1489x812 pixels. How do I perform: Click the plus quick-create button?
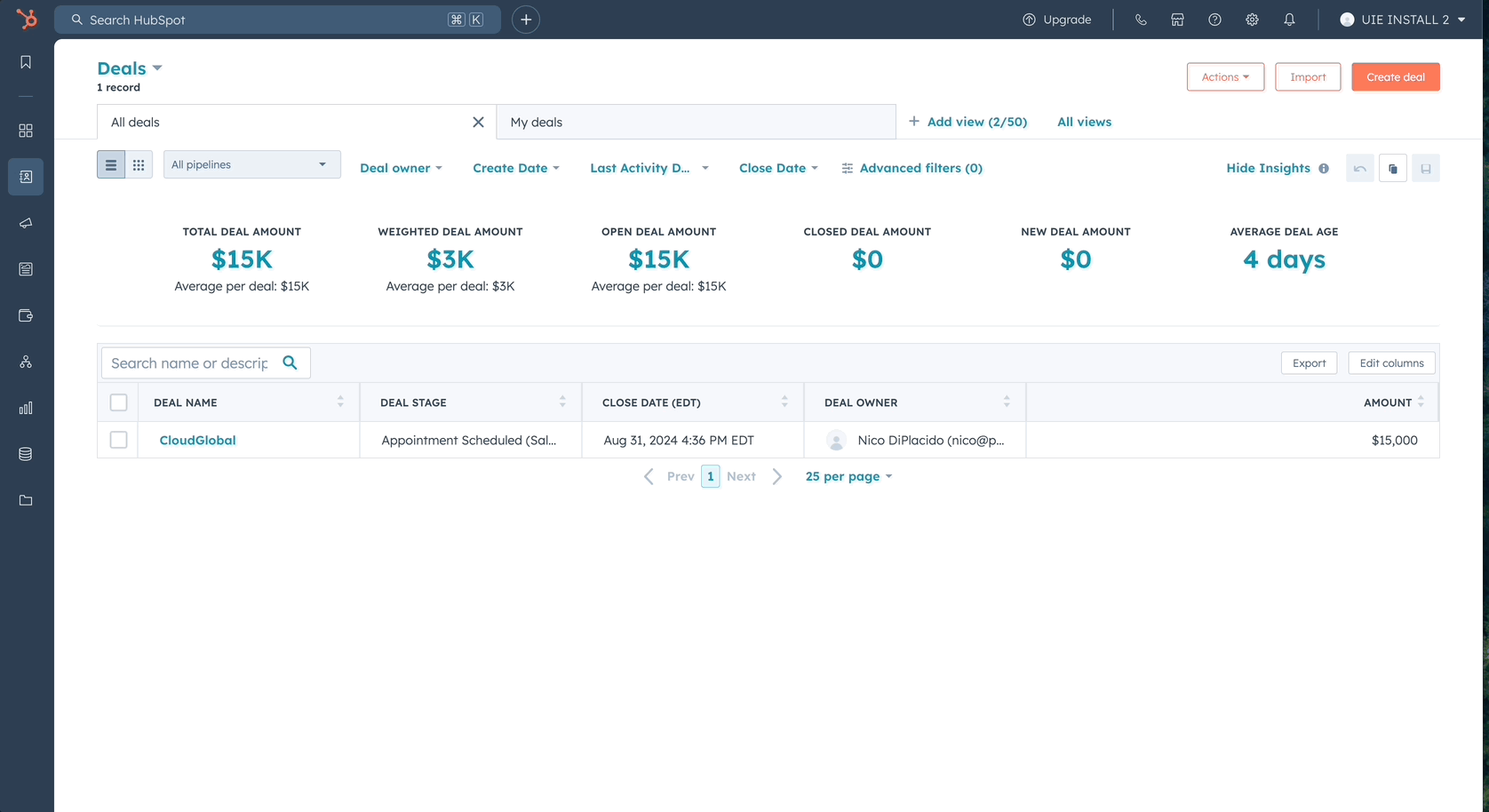pyautogui.click(x=526, y=20)
